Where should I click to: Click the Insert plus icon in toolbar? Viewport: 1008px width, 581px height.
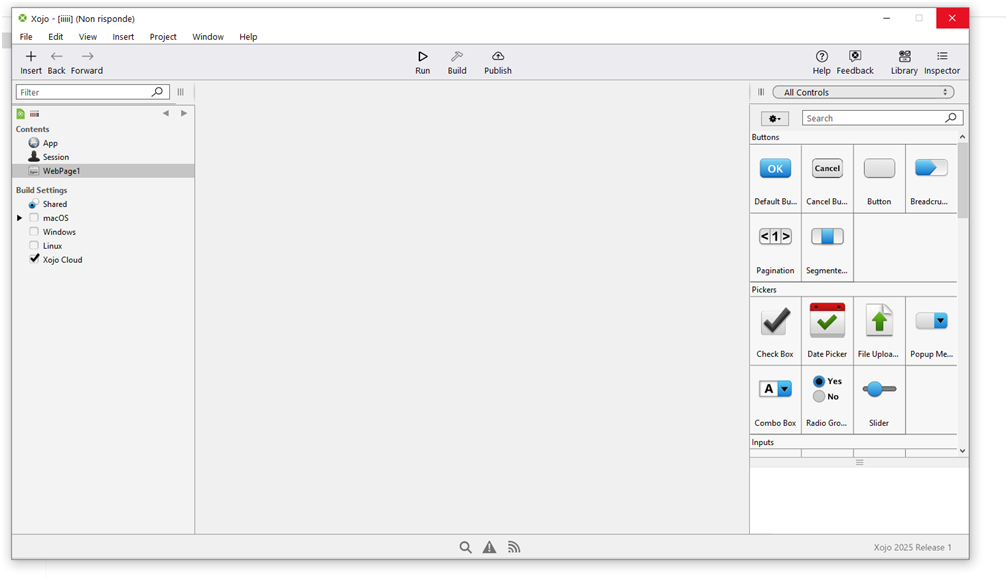31,57
